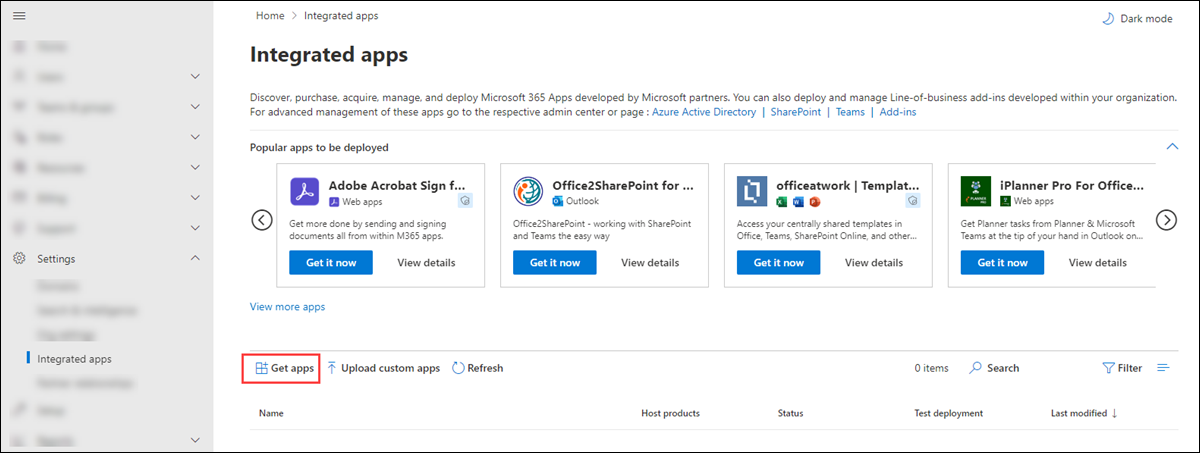Click the Filter button label
Screen dimensions: 1200x453
[1130, 368]
